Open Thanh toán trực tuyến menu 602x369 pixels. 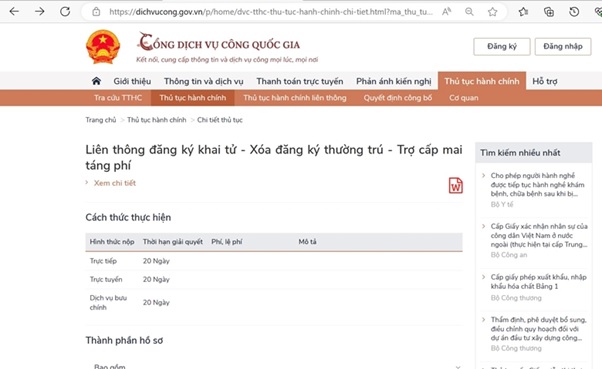pyautogui.click(x=300, y=81)
